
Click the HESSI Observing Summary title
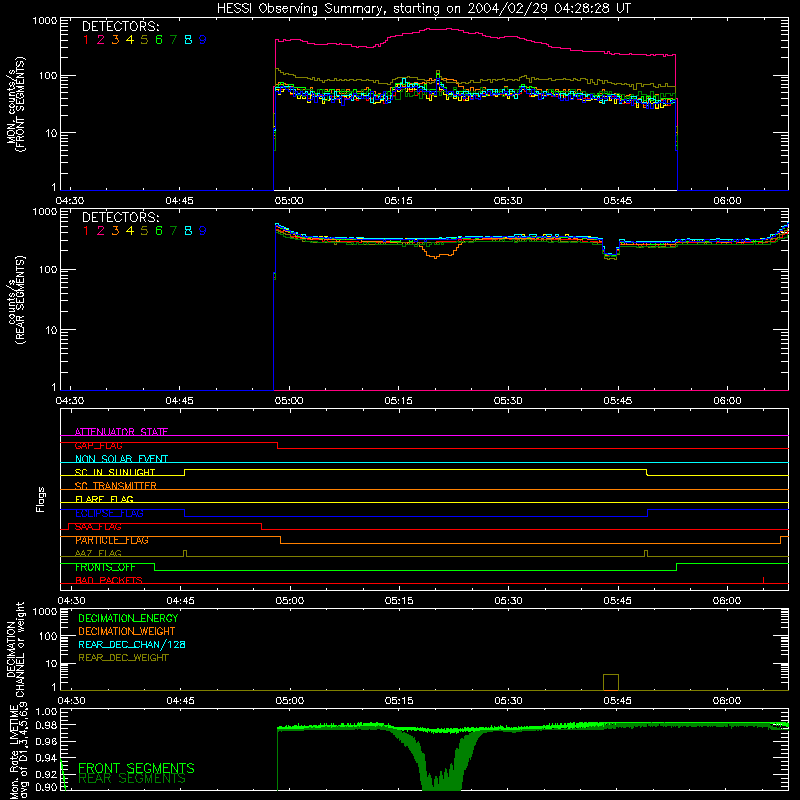tap(424, 8)
